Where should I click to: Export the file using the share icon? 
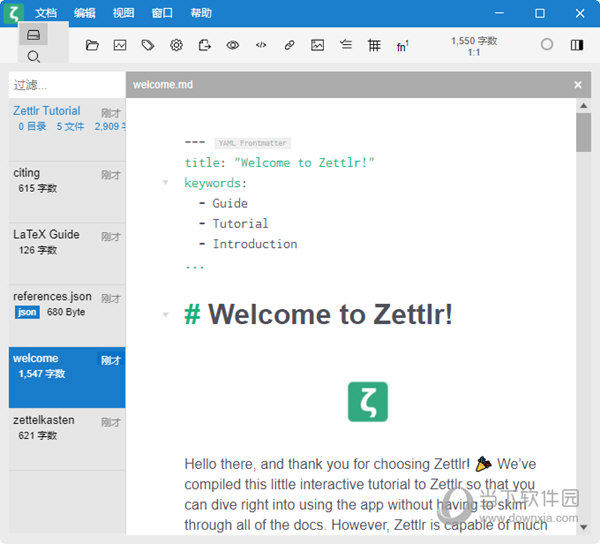[x=204, y=45]
